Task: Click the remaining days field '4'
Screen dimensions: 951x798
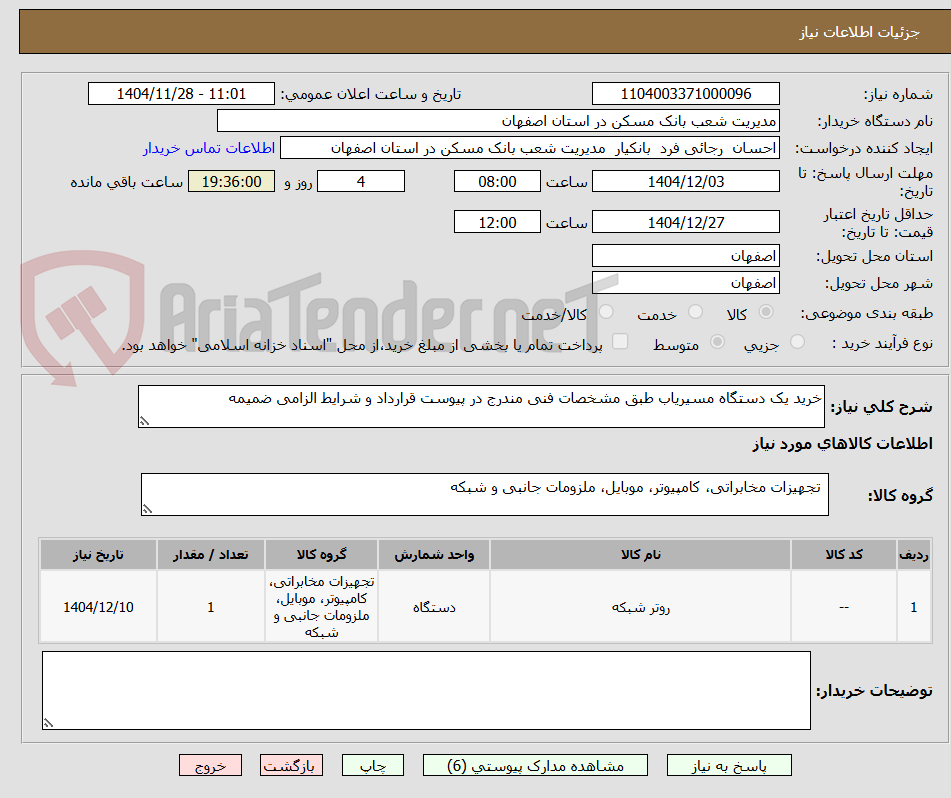Action: pyautogui.click(x=361, y=181)
